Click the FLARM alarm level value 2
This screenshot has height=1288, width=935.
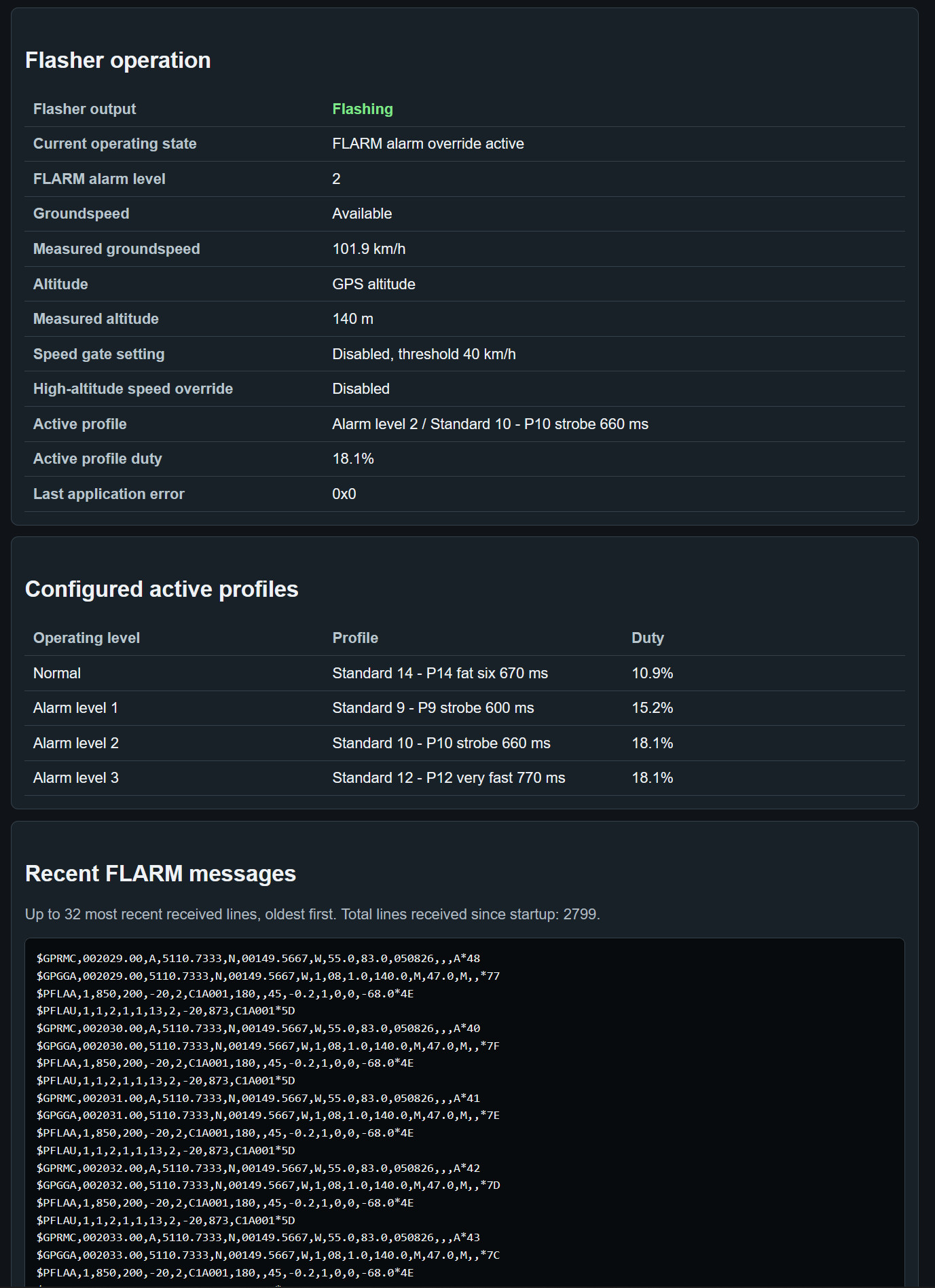coord(336,179)
